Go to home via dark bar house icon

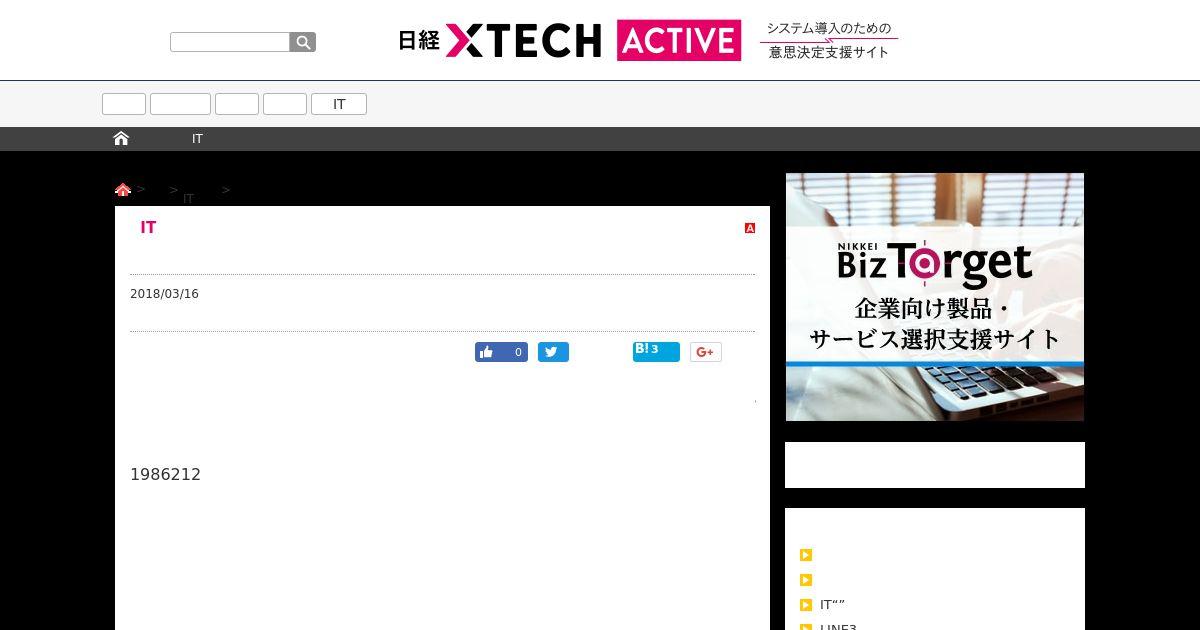[x=121, y=139]
